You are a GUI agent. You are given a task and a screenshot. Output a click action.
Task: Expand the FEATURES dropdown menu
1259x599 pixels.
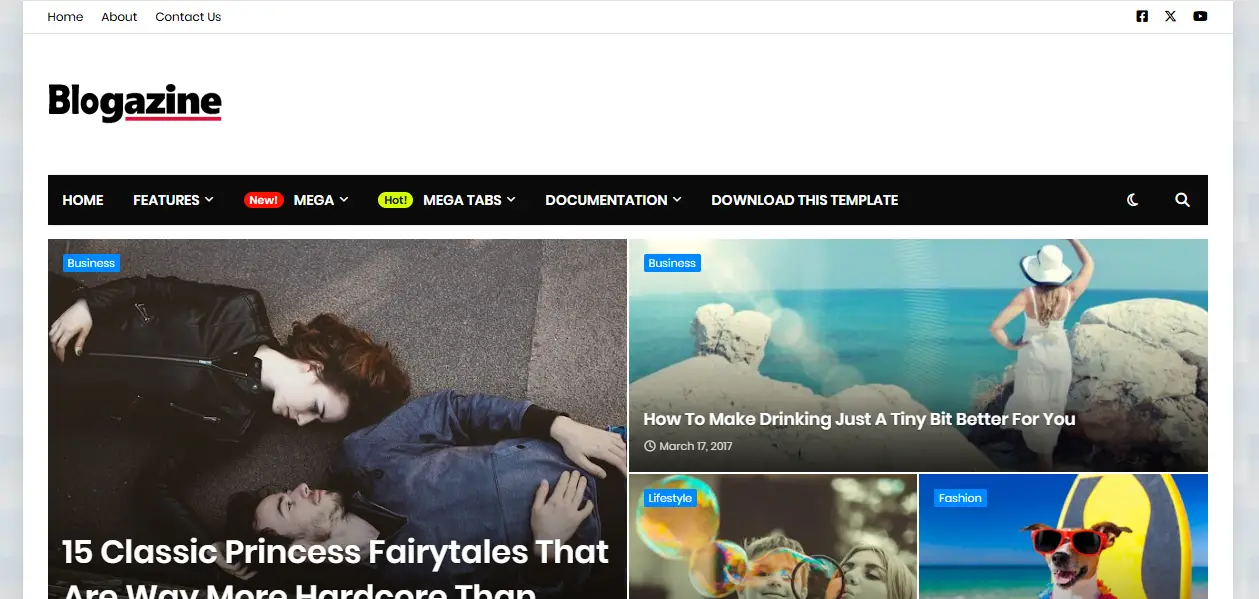[x=173, y=200]
